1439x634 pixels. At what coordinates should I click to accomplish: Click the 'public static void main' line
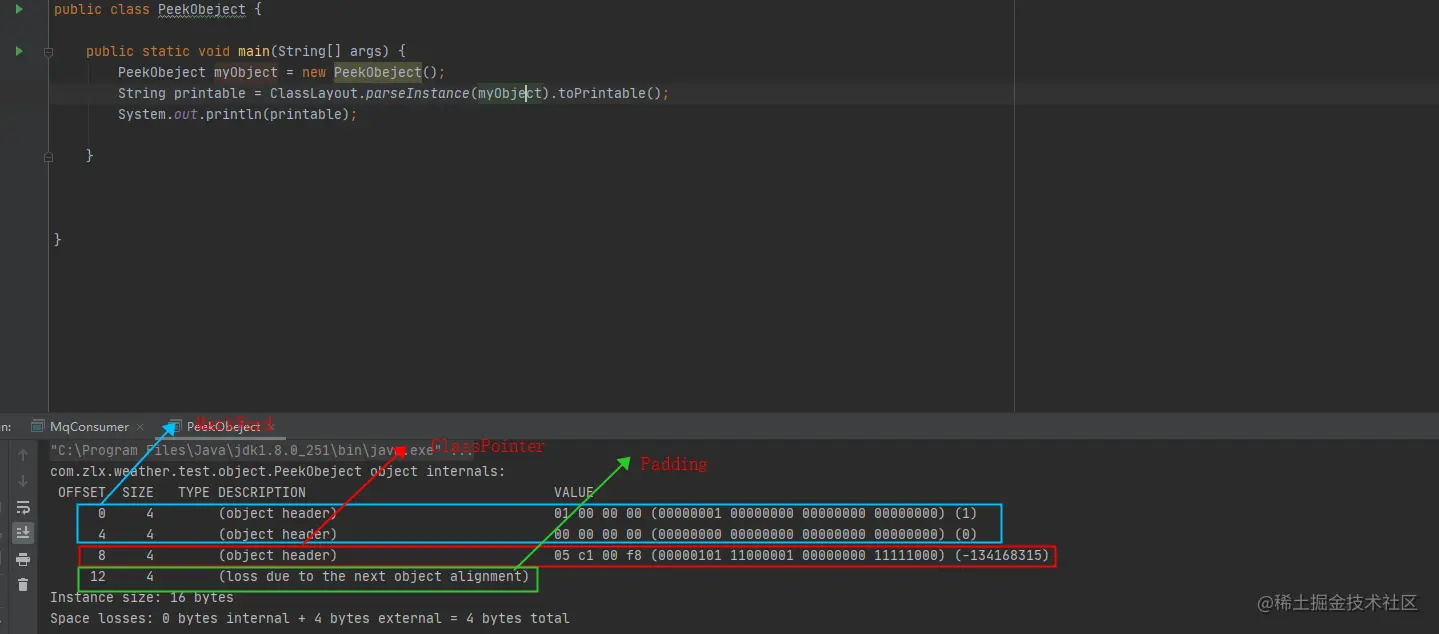point(246,51)
